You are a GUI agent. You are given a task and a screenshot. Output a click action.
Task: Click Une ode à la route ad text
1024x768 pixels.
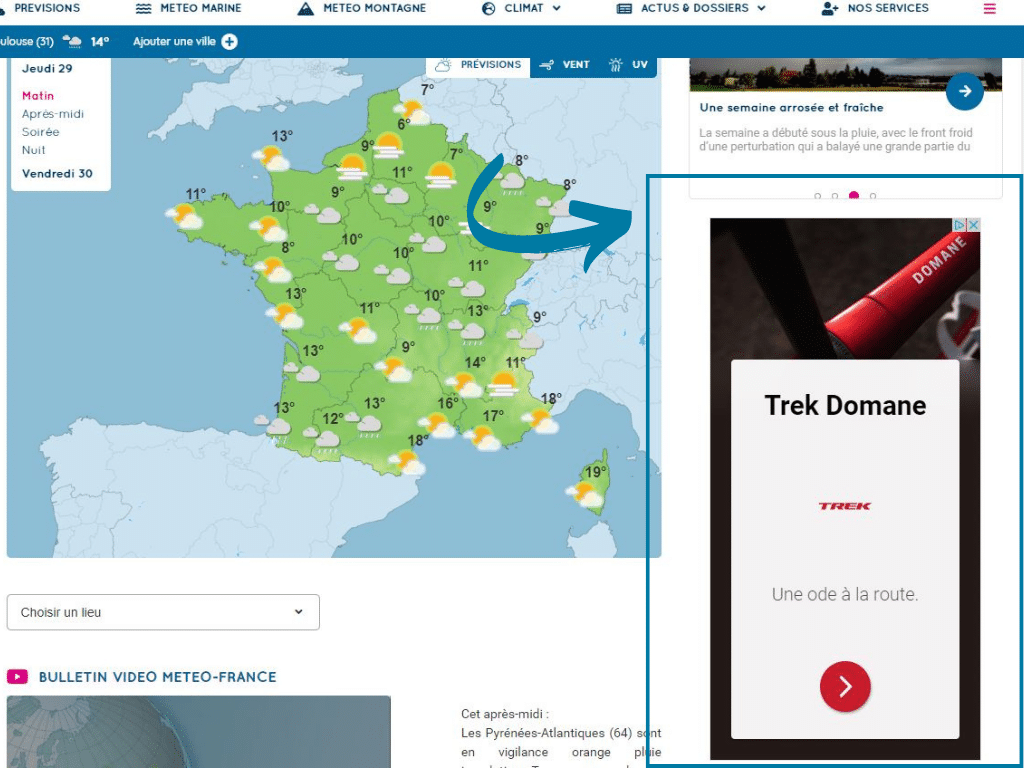click(845, 594)
